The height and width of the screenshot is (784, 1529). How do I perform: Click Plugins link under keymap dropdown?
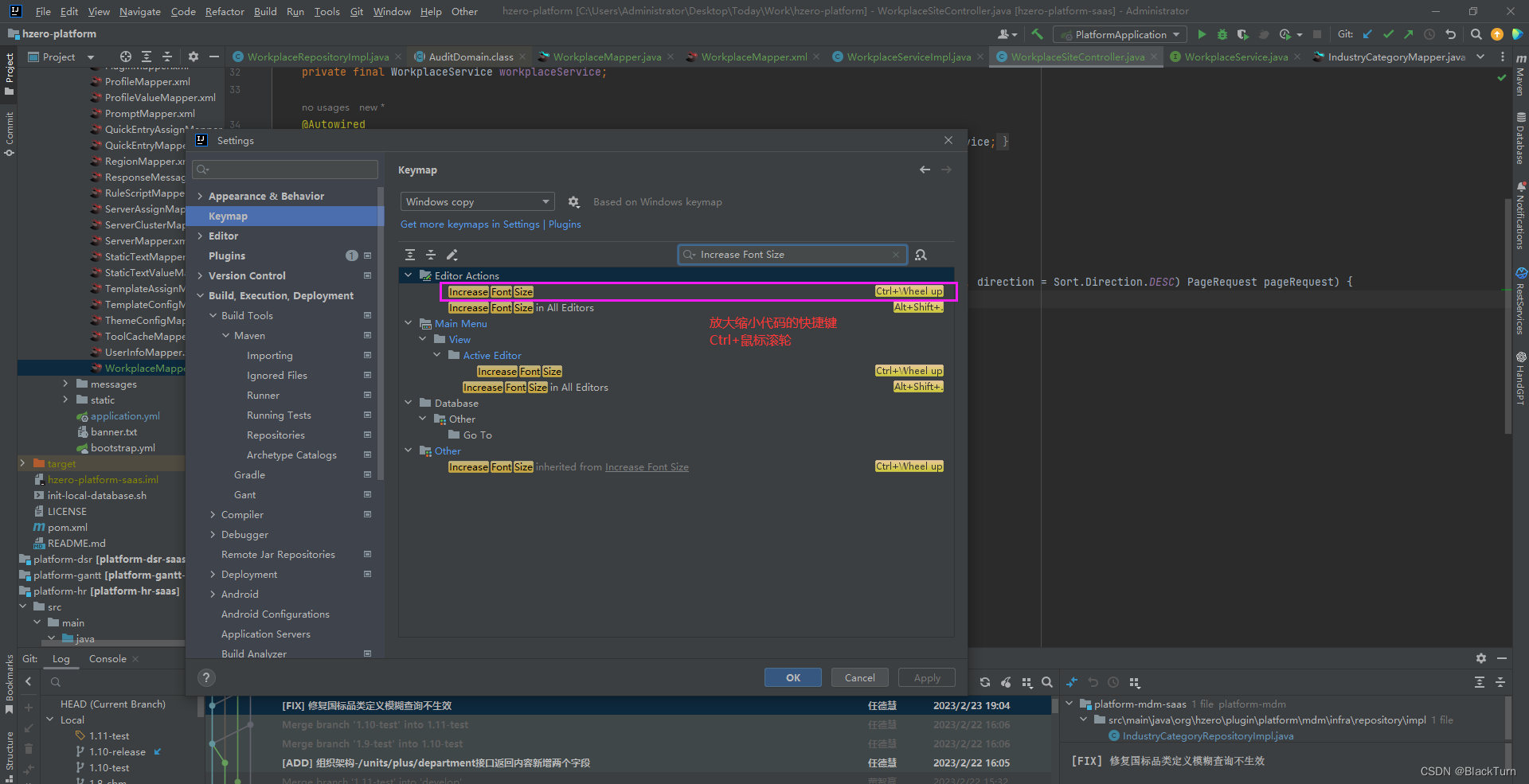[x=565, y=224]
